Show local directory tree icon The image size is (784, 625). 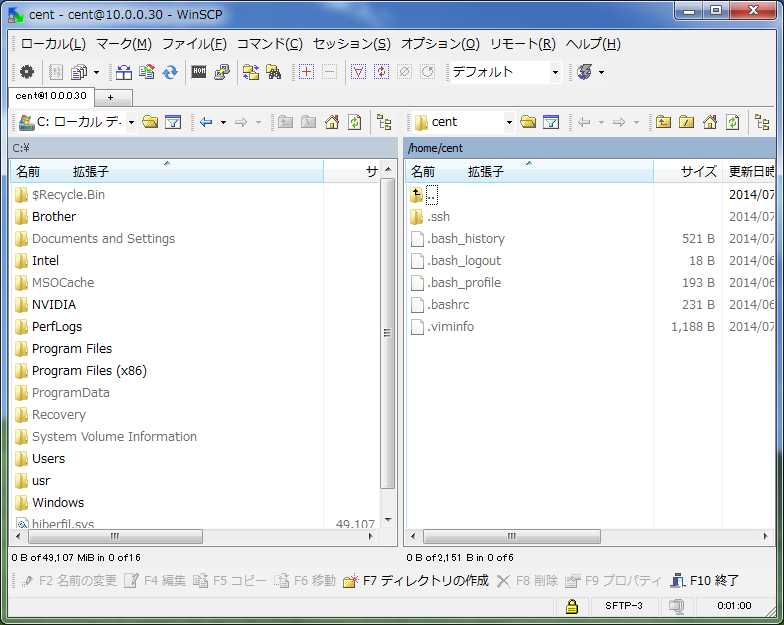click(x=384, y=122)
